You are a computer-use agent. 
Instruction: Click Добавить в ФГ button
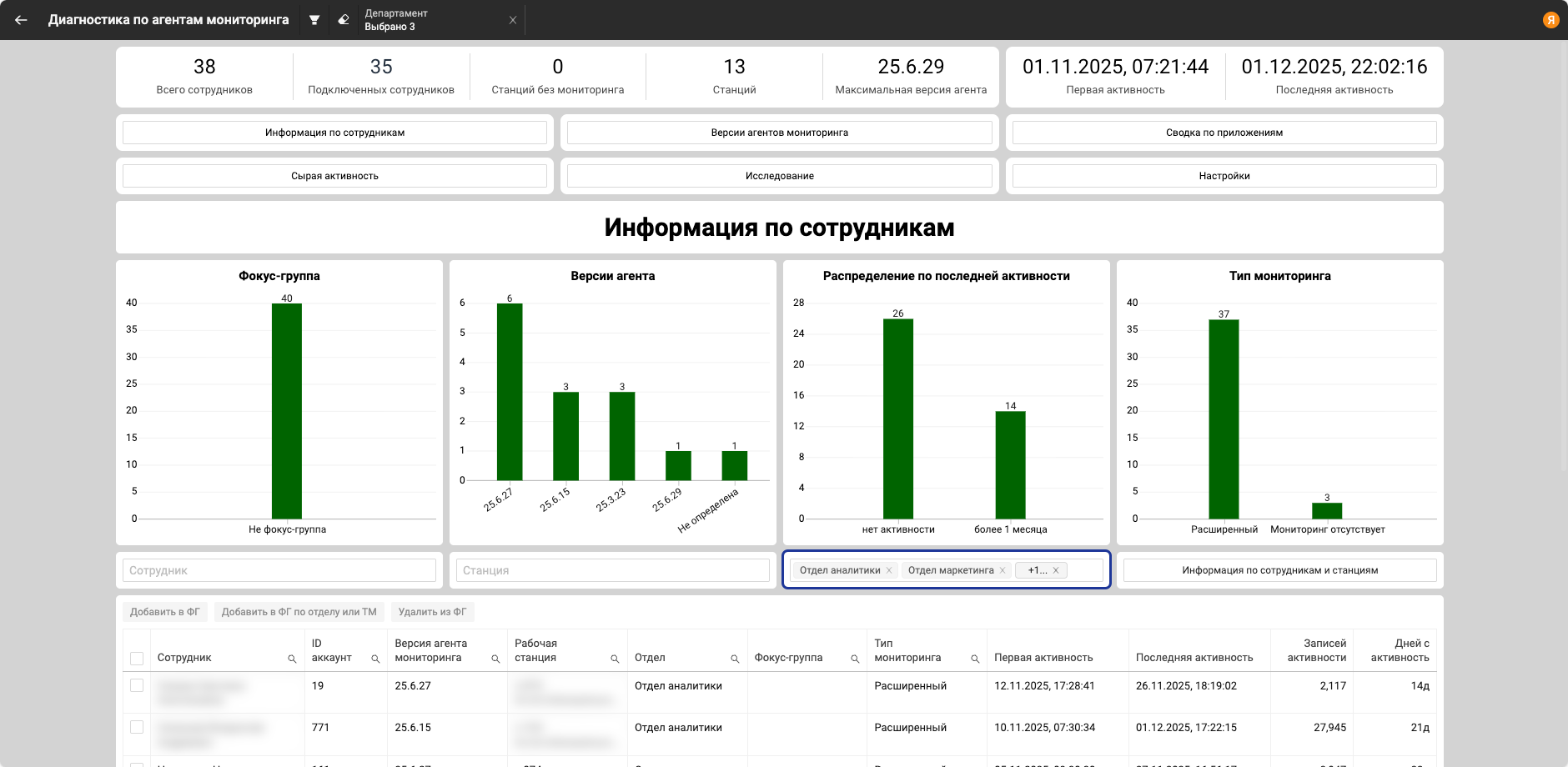tap(165, 612)
